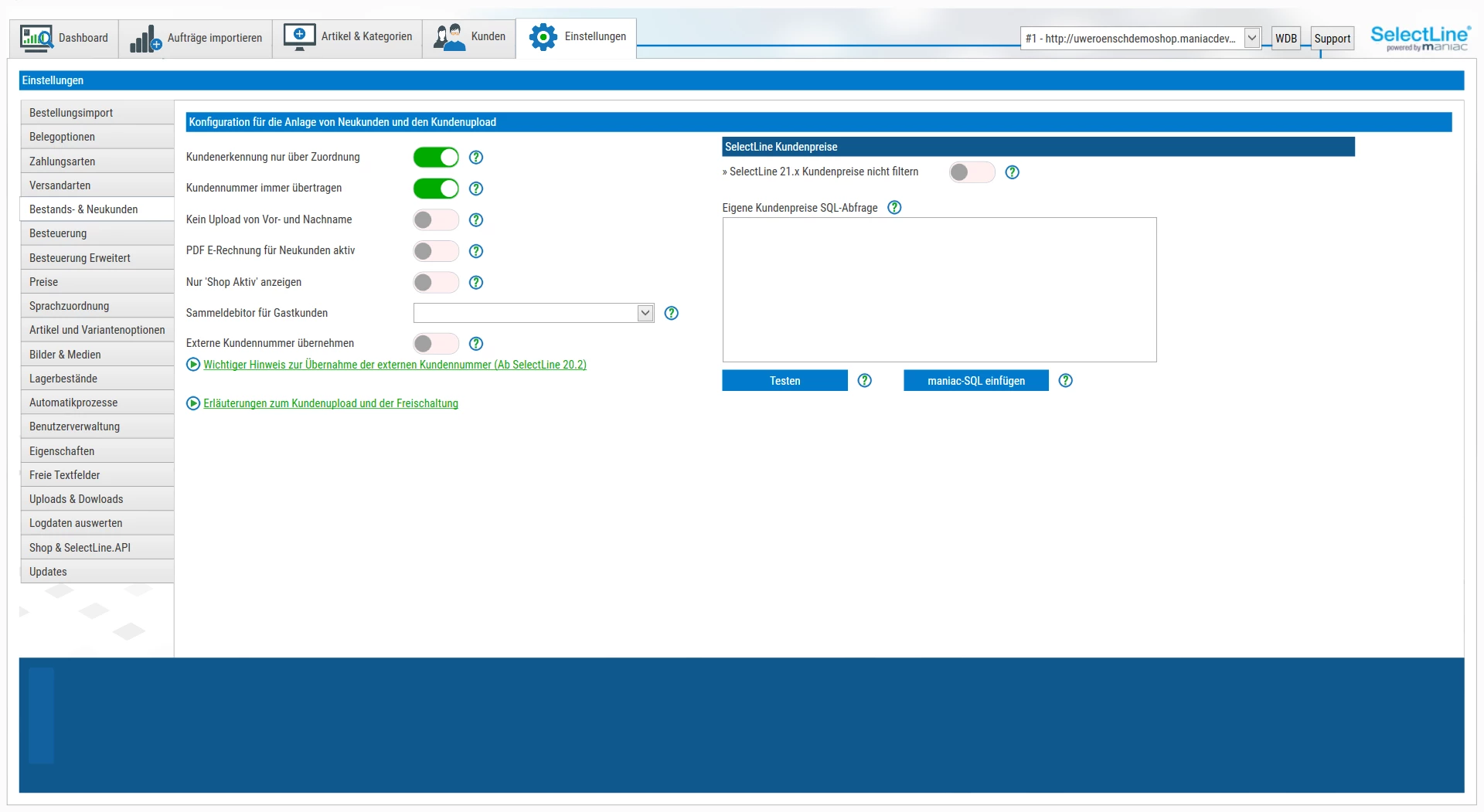1484x812 pixels.
Task: Select Artikel und Variantenoptionen sidebar item
Action: pyautogui.click(x=97, y=330)
